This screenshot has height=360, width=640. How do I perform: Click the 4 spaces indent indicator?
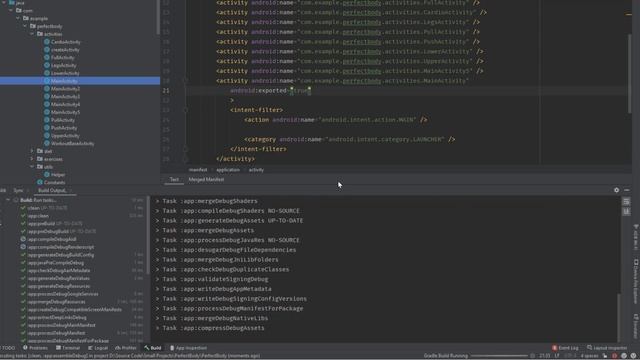(x=589, y=356)
